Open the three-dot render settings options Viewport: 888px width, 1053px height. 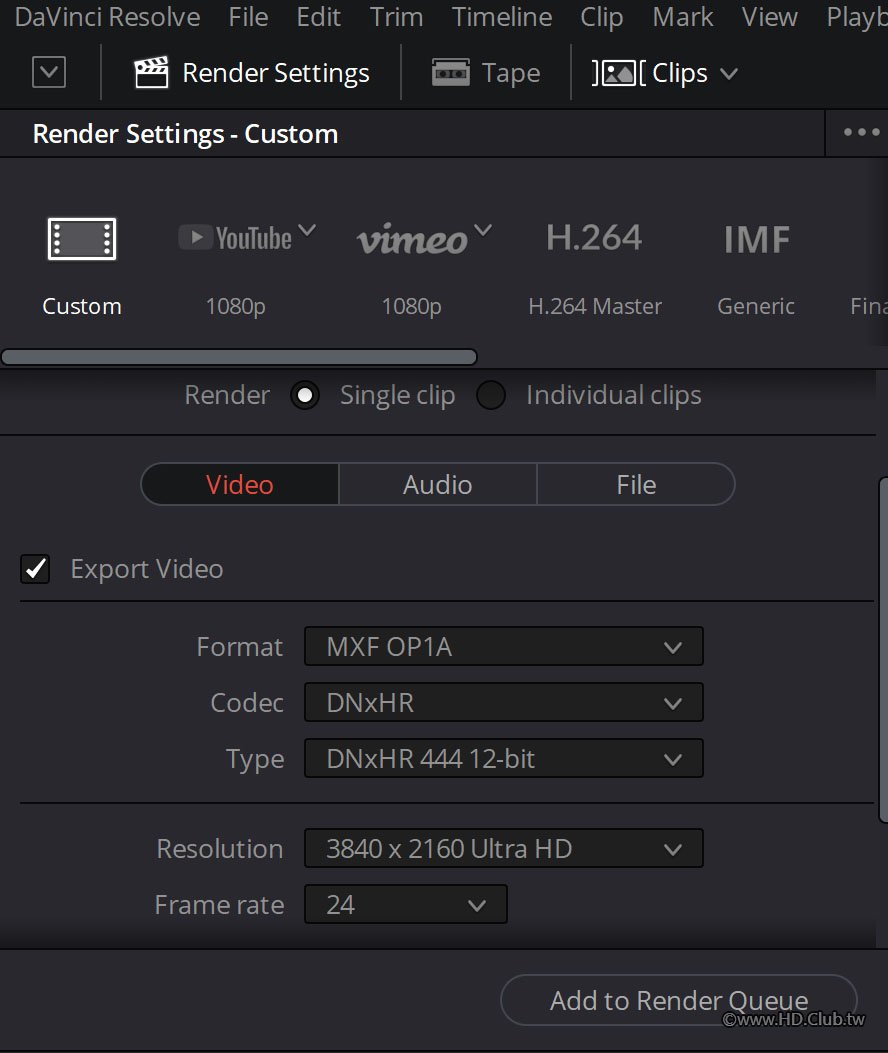pyautogui.click(x=860, y=133)
